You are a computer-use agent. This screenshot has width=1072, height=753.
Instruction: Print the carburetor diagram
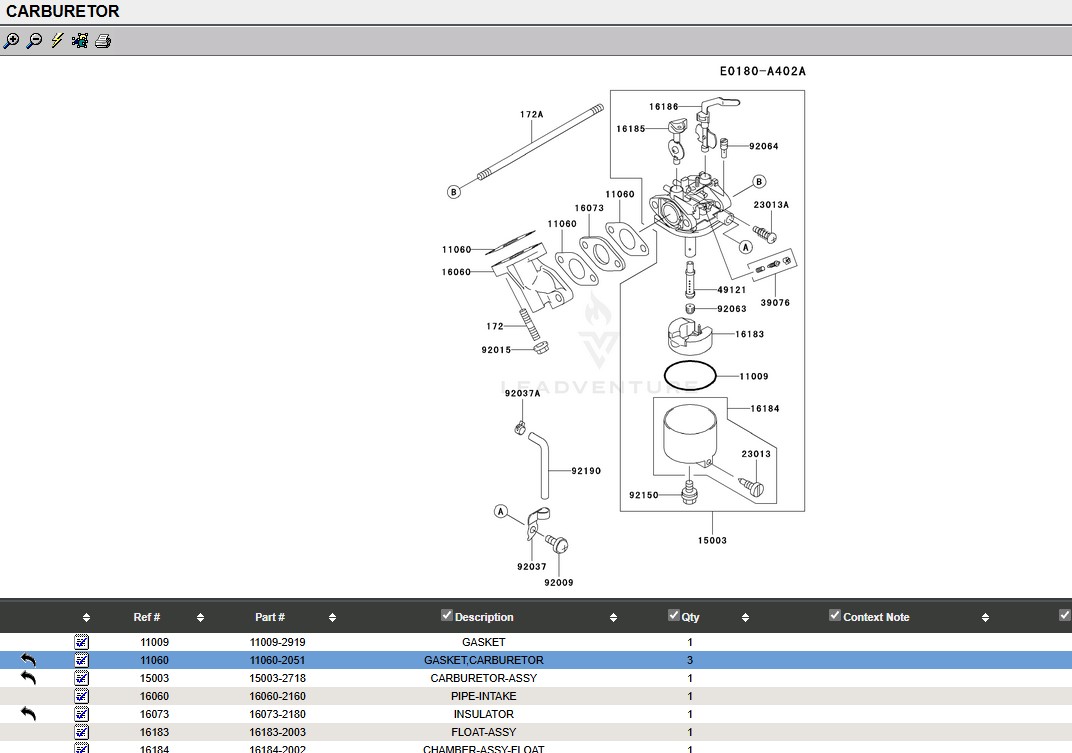click(103, 41)
